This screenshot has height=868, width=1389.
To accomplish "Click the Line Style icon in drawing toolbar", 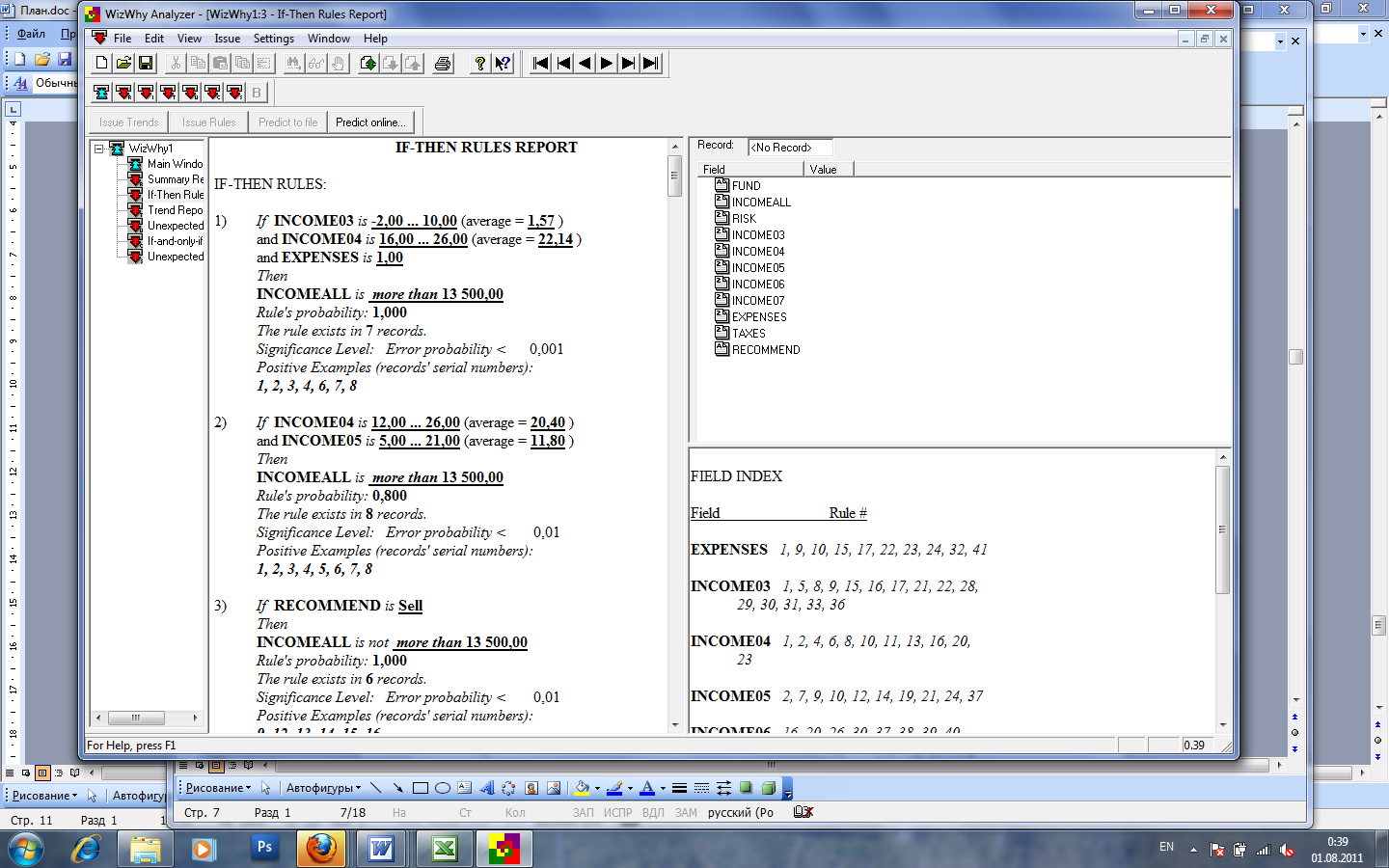I will (x=679, y=788).
